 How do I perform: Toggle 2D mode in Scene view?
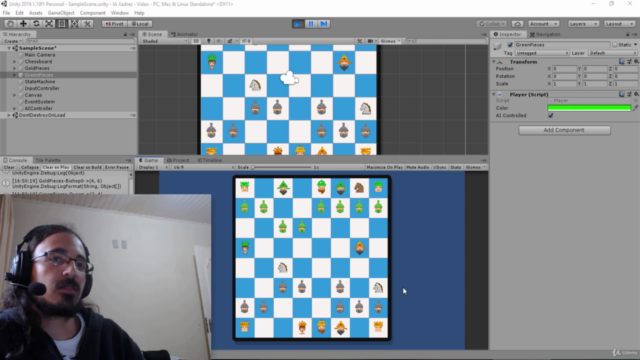pyautogui.click(x=196, y=41)
